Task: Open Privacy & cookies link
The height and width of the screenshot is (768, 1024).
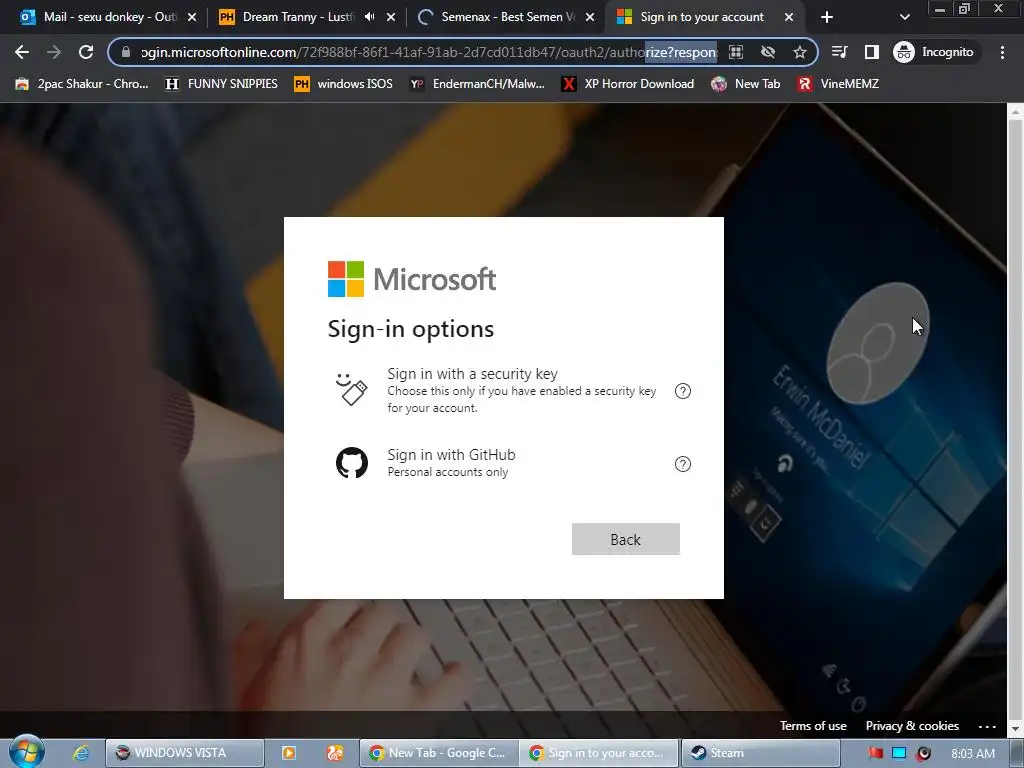Action: point(912,726)
